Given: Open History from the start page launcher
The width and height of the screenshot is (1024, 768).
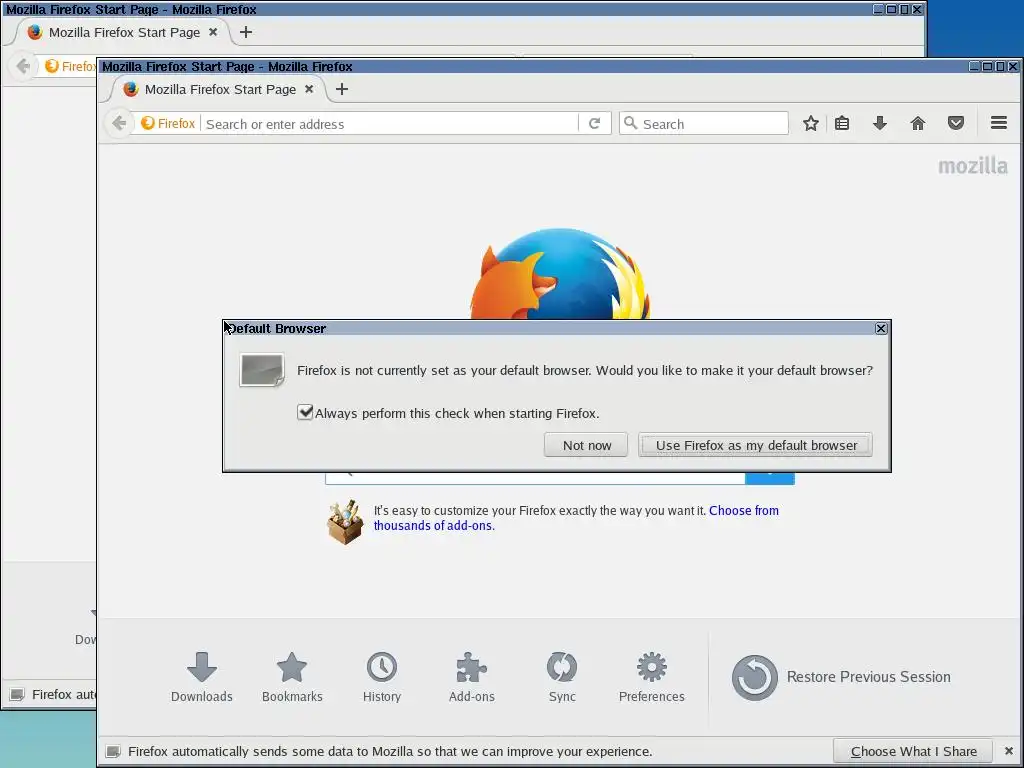Looking at the screenshot, I should 382,677.
